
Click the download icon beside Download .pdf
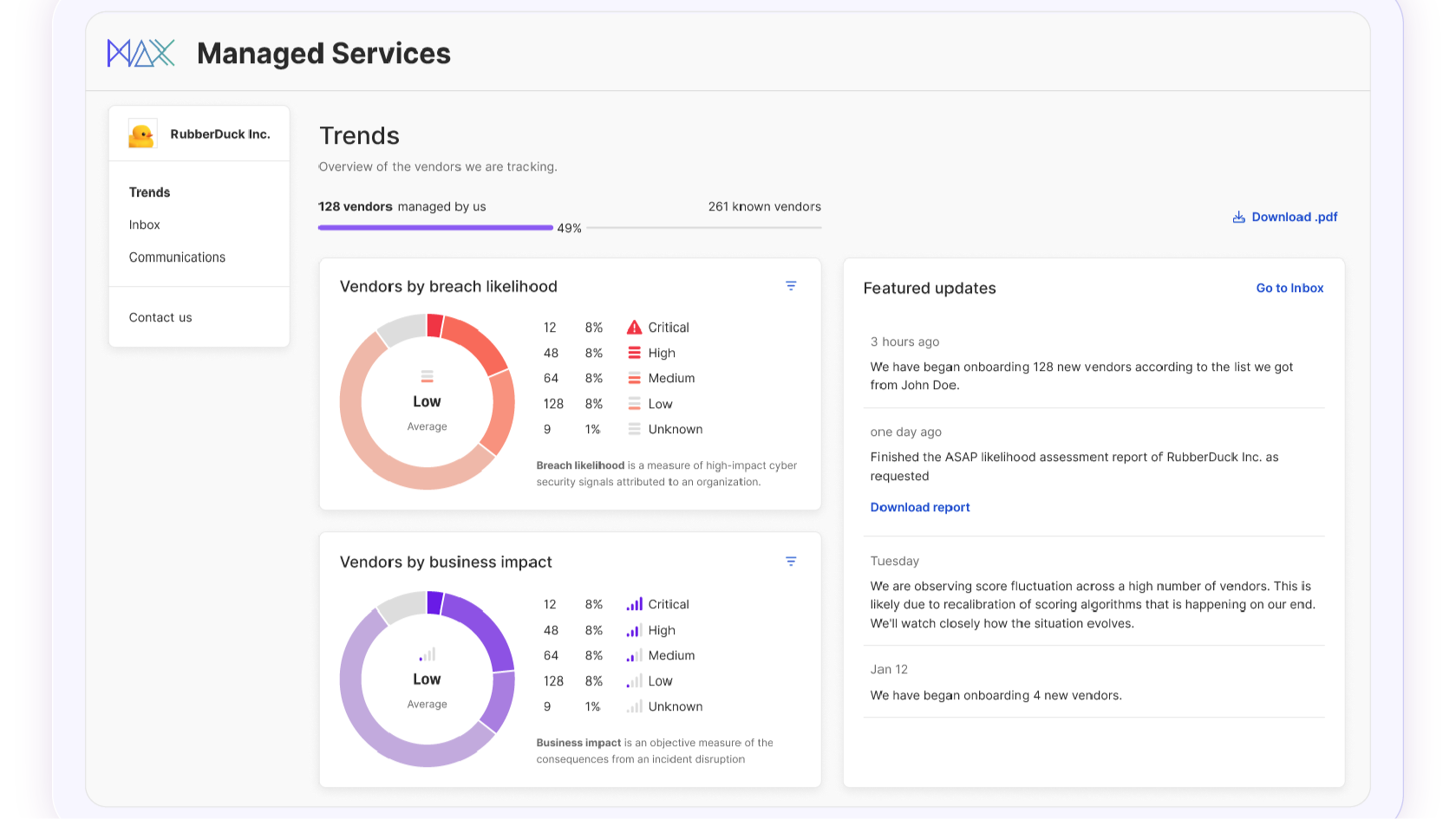(x=1238, y=218)
